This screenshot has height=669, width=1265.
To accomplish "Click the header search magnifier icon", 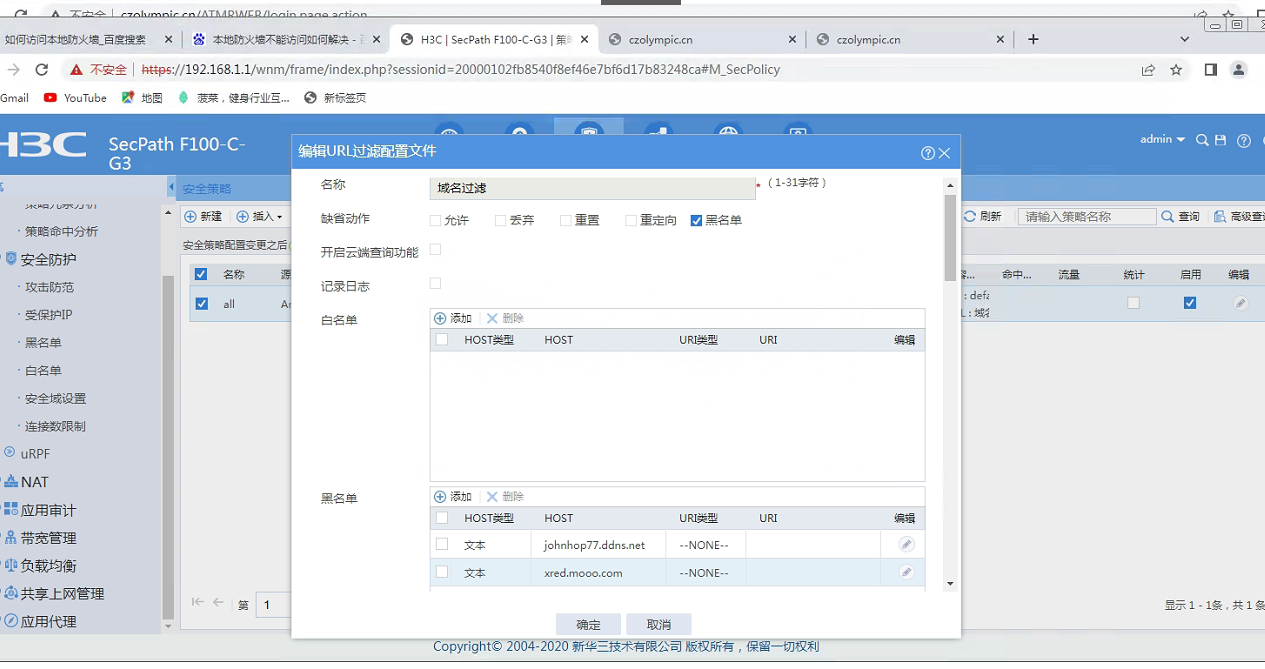I will click(x=1202, y=141).
